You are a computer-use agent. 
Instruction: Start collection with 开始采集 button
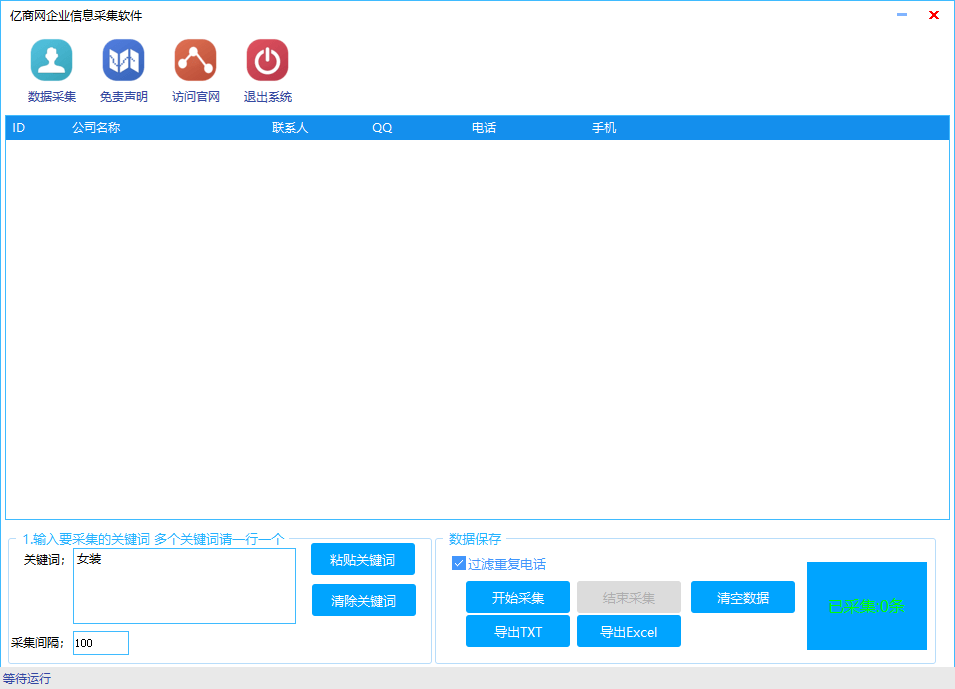coord(518,597)
